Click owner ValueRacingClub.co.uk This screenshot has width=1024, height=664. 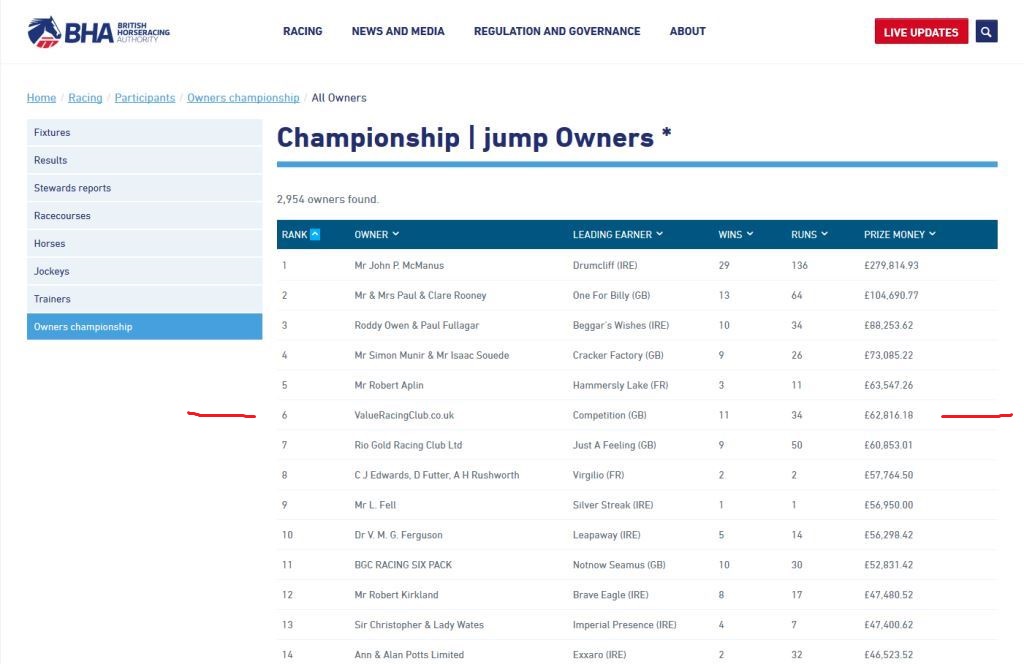pos(404,415)
